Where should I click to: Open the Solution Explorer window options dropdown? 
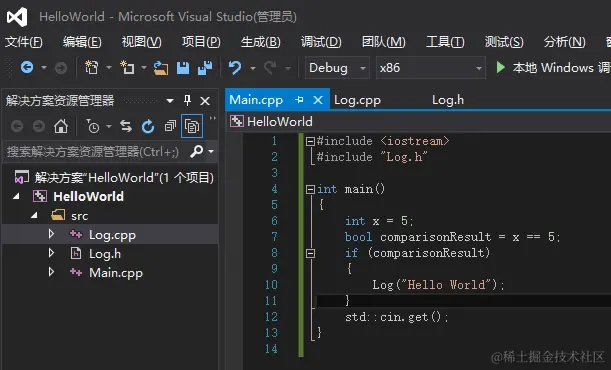coord(170,101)
